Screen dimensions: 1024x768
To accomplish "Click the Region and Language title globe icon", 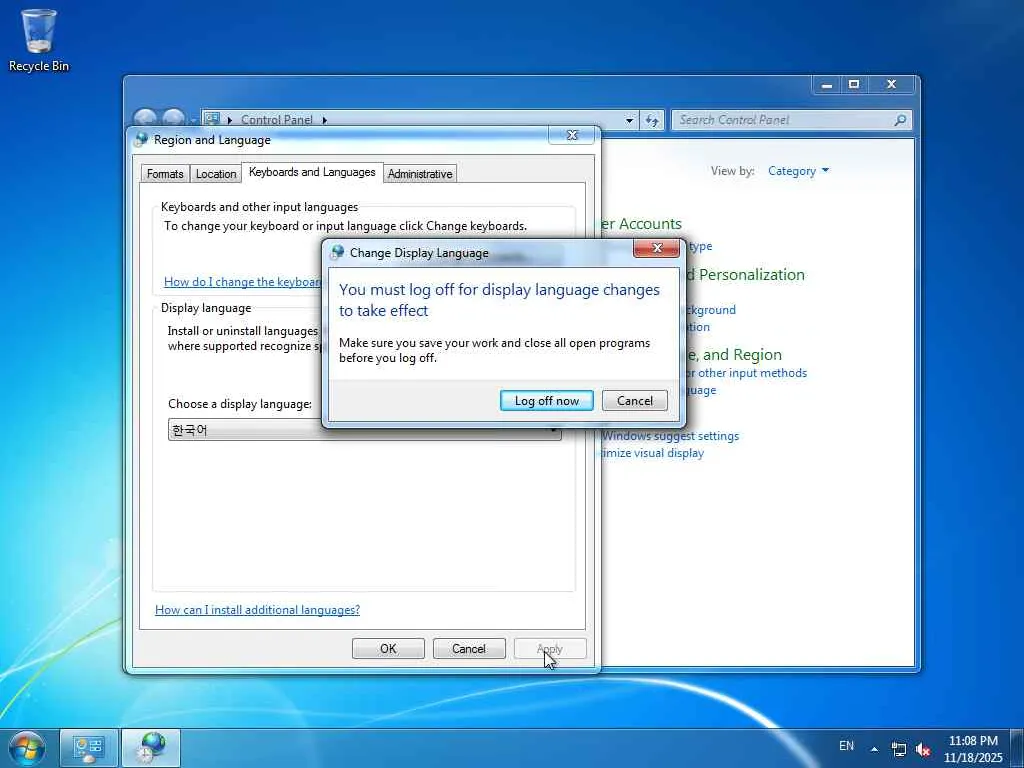I will pyautogui.click(x=141, y=139).
